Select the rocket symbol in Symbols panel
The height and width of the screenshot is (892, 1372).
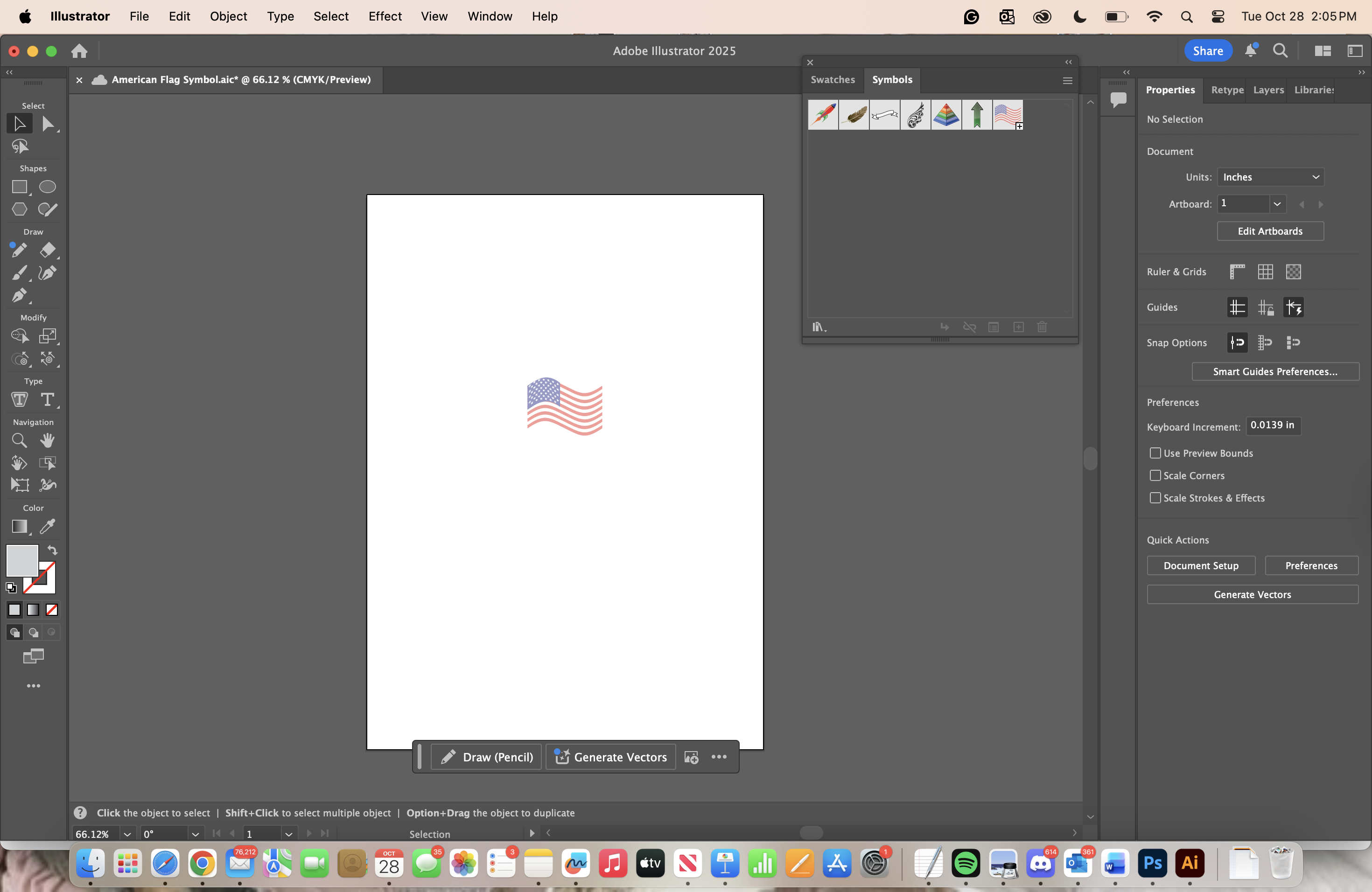coord(823,115)
